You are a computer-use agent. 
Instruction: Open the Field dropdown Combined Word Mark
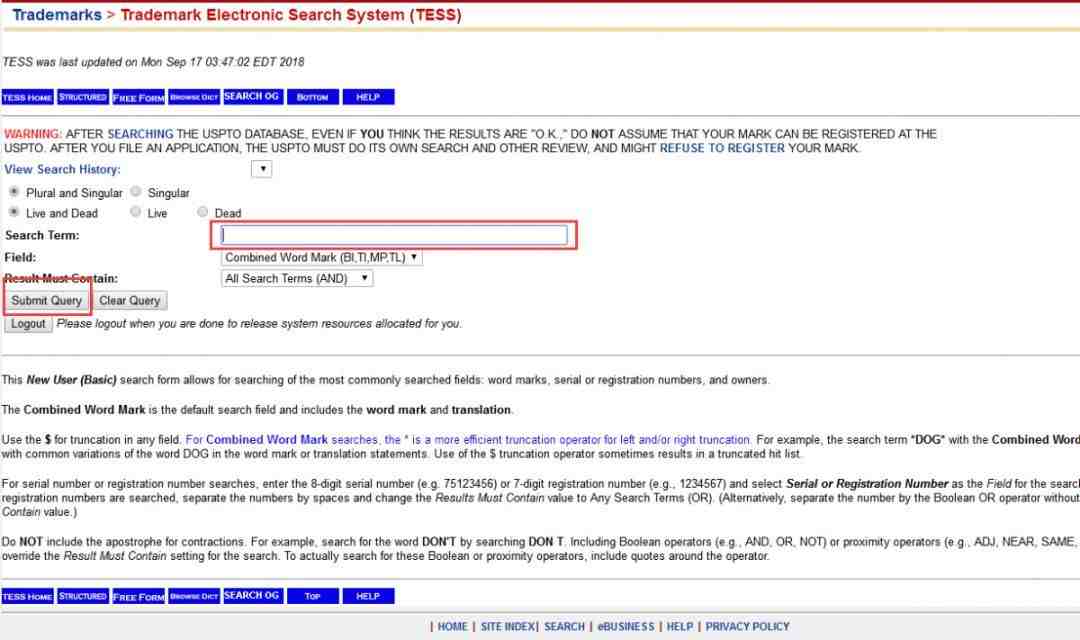point(322,257)
